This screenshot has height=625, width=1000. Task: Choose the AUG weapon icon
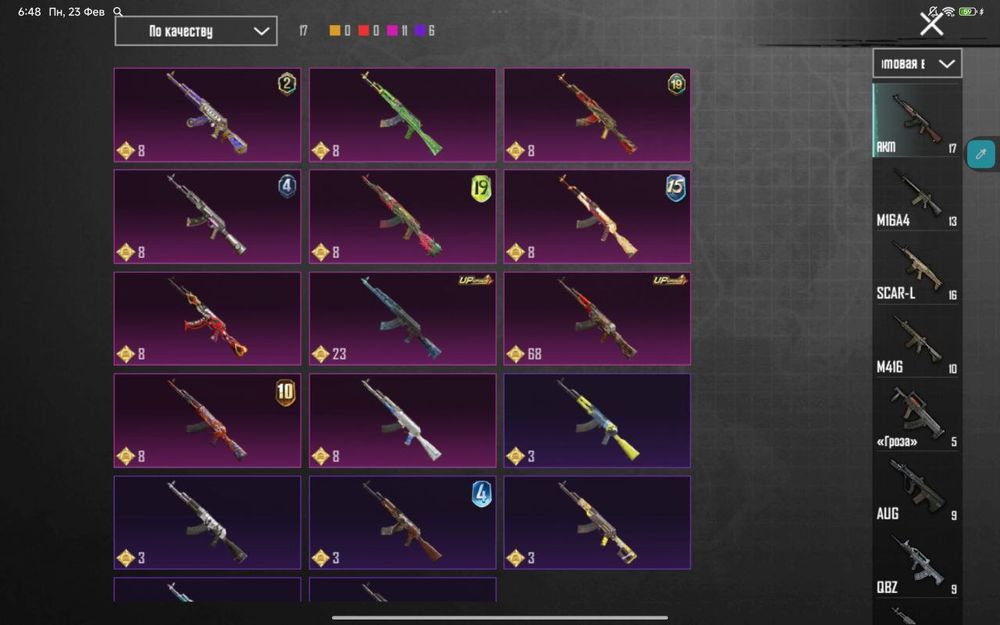[x=916, y=488]
